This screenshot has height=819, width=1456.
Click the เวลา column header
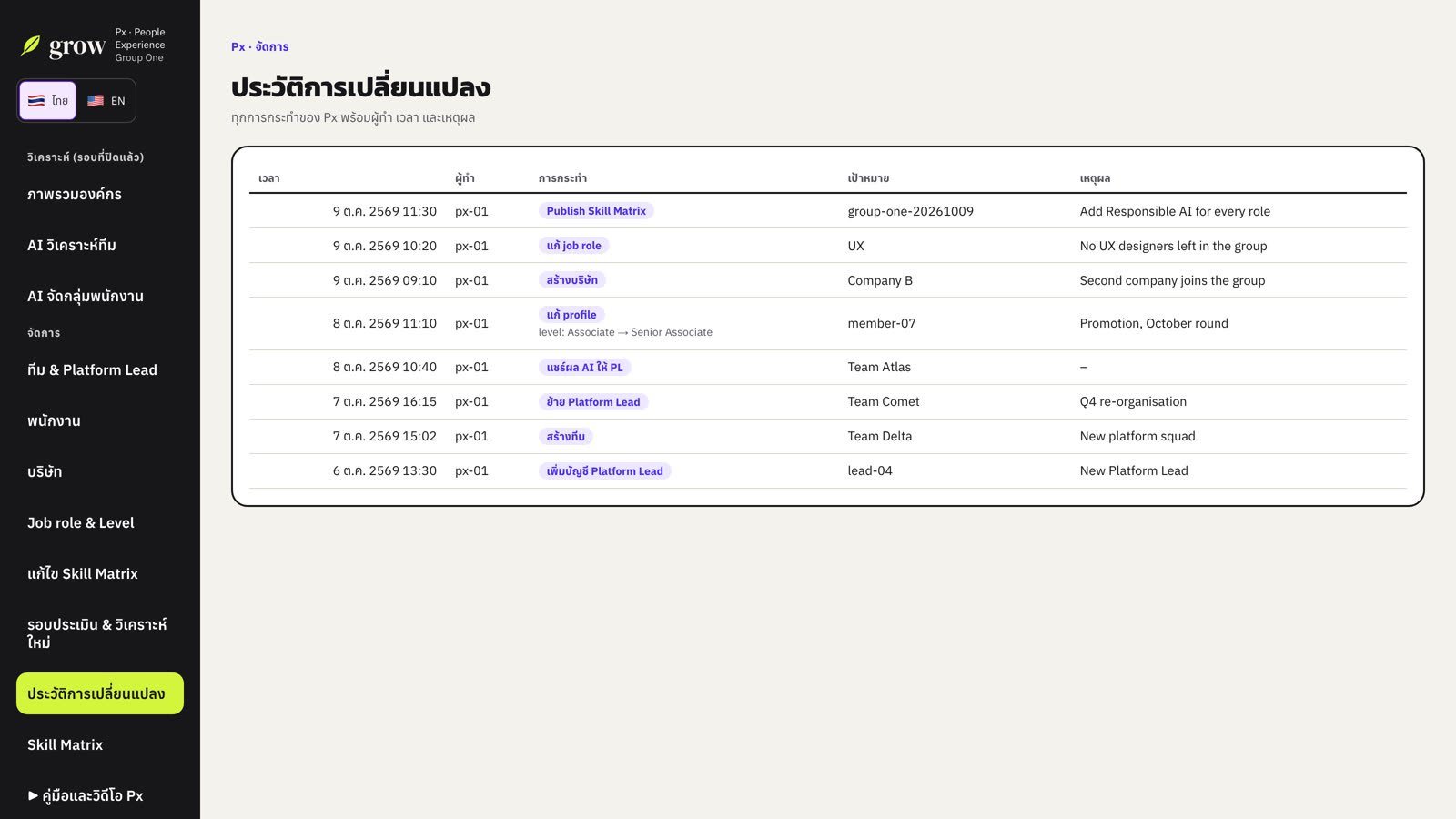[269, 178]
